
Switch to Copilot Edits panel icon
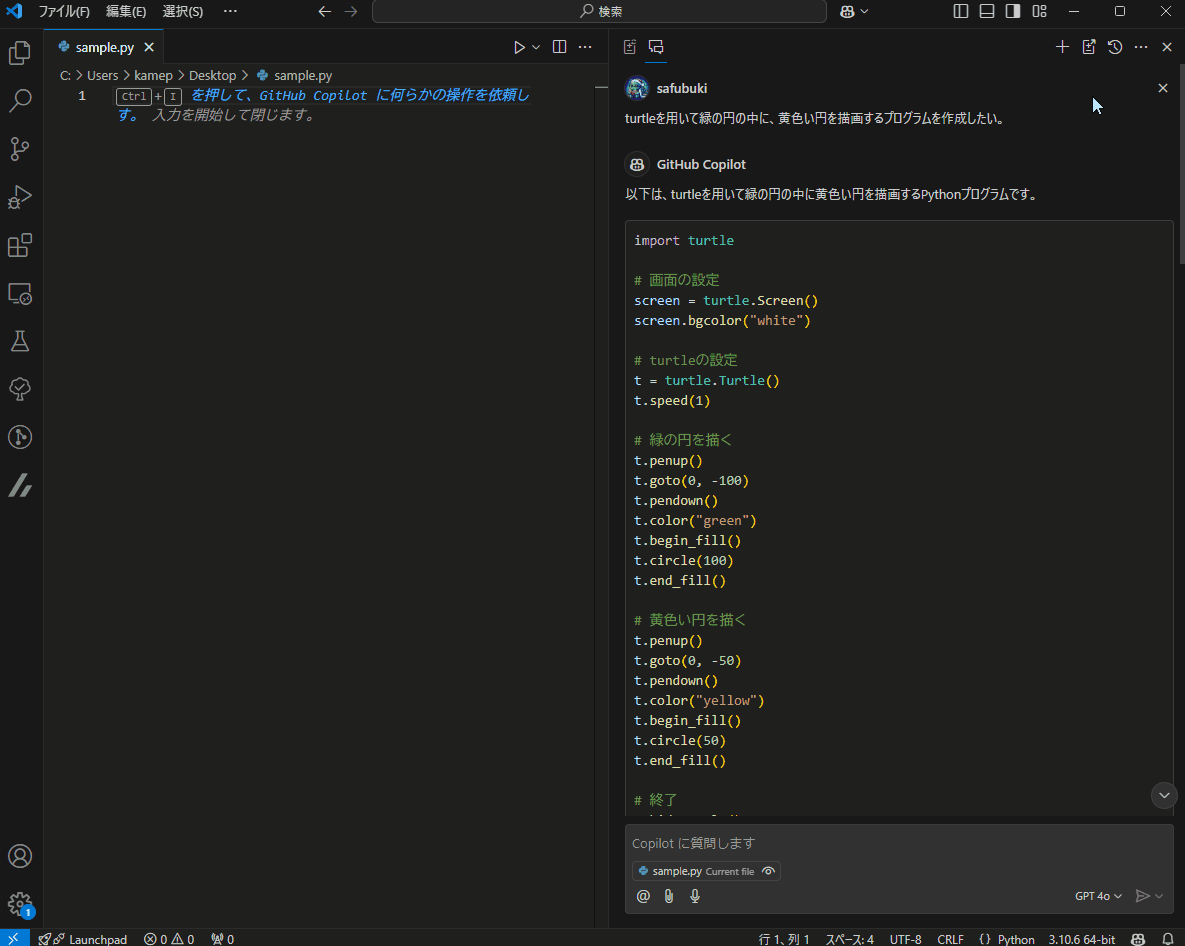click(630, 47)
